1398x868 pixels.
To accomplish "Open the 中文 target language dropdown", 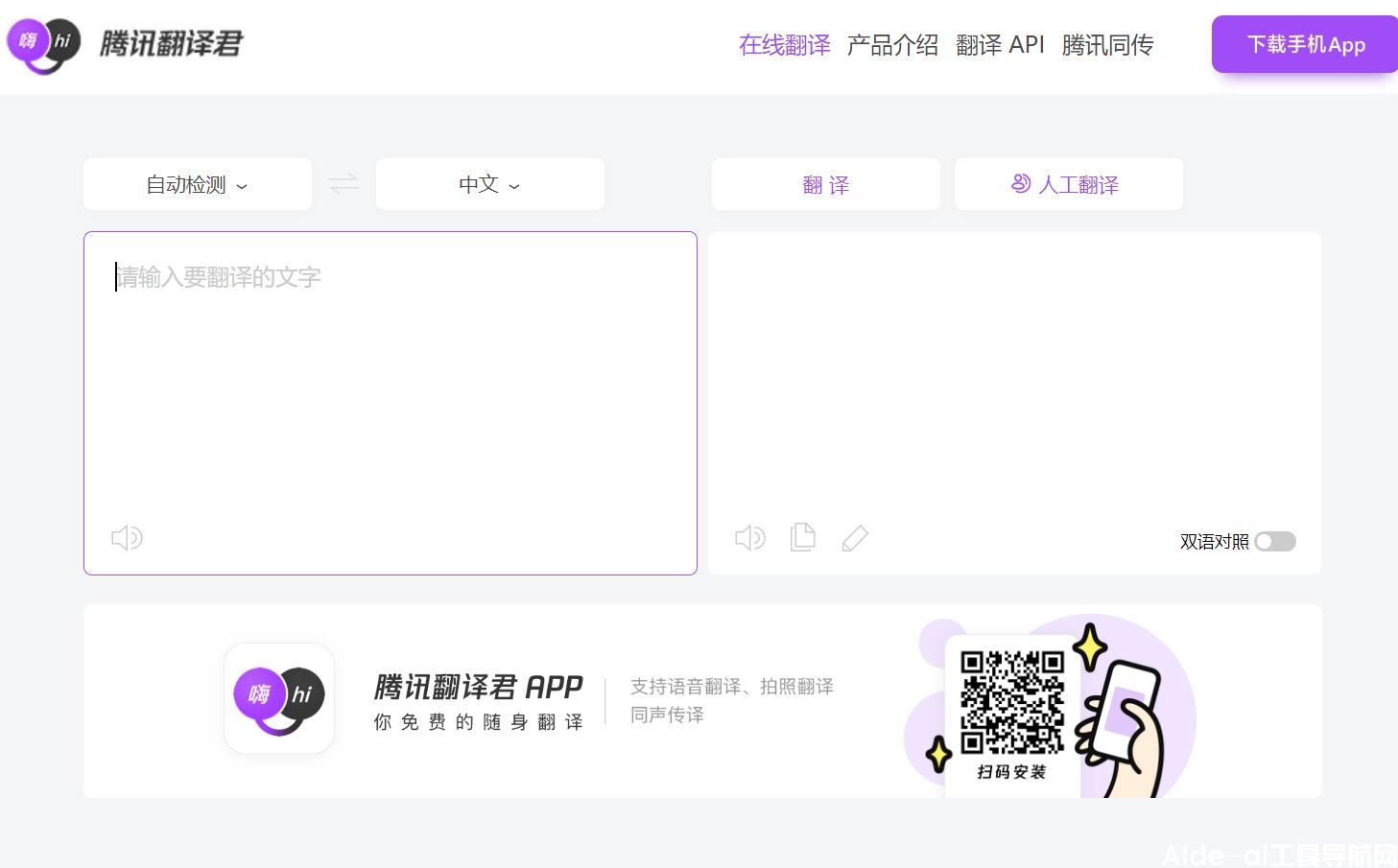I will (490, 184).
